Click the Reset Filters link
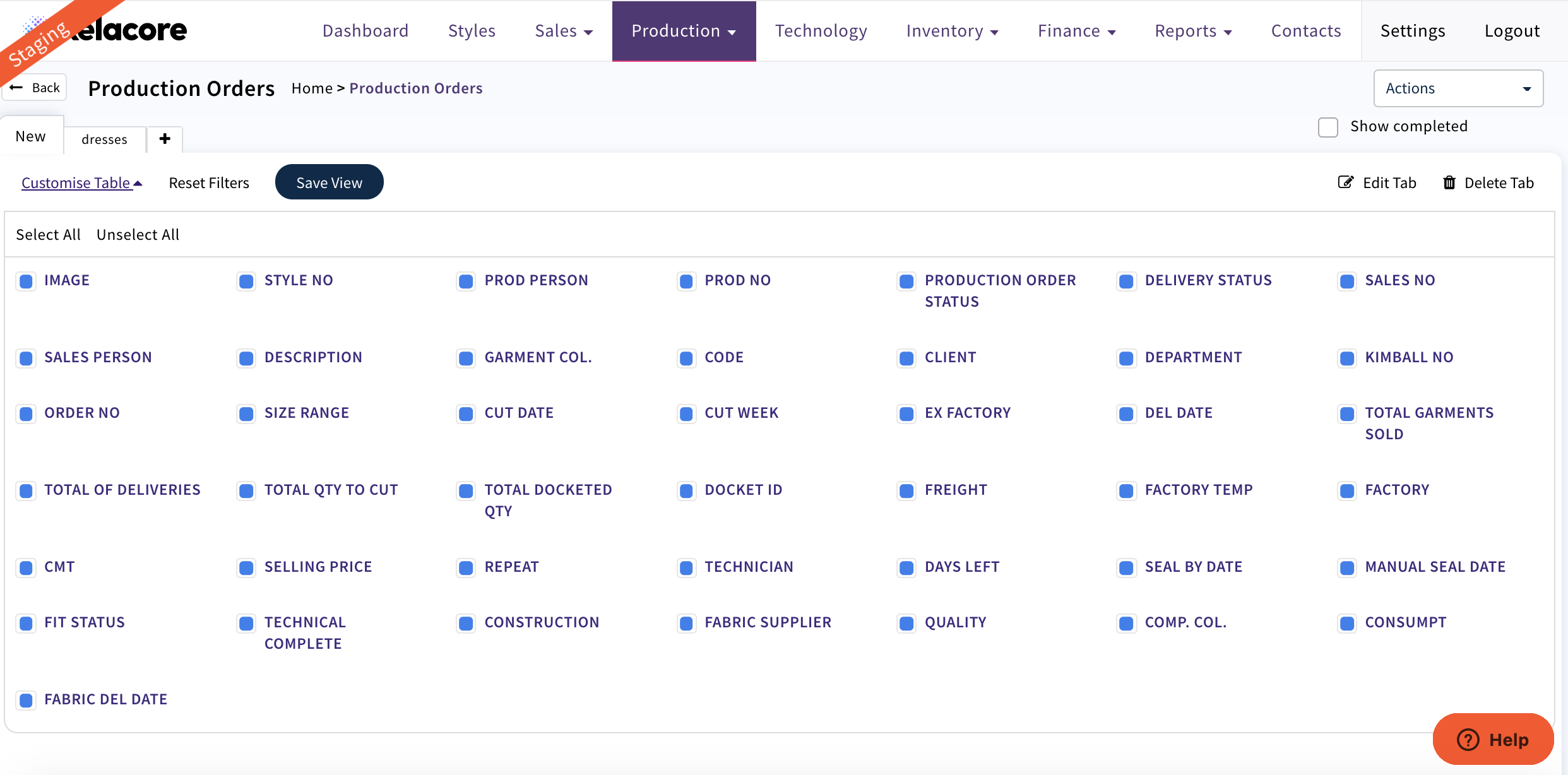This screenshot has width=1568, height=775. pyautogui.click(x=209, y=182)
